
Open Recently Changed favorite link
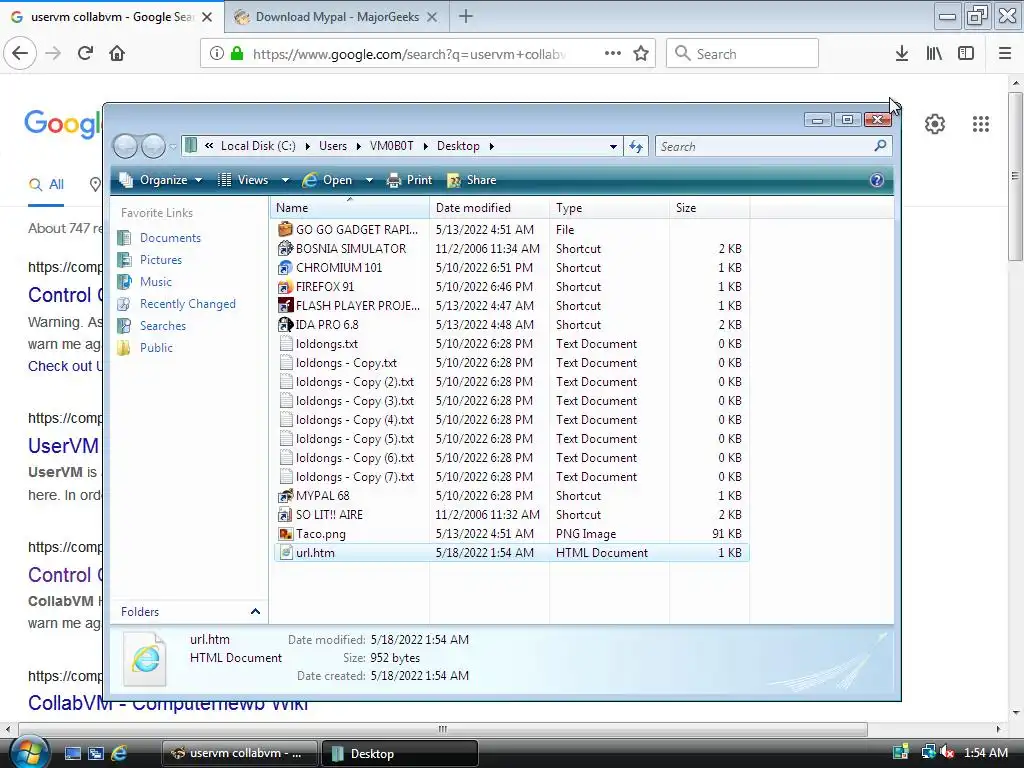187,304
